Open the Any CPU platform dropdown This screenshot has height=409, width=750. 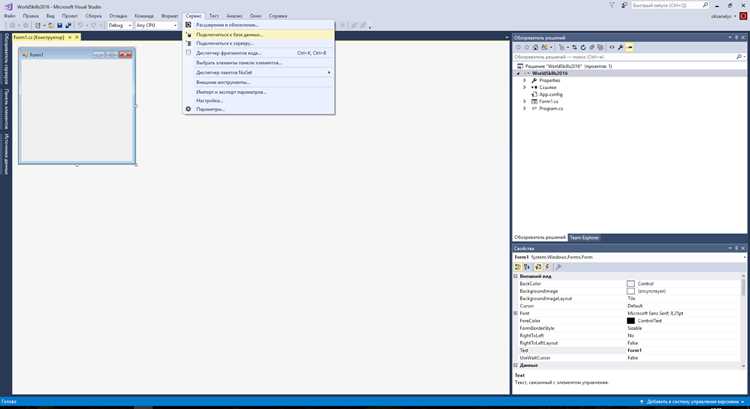pyautogui.click(x=156, y=25)
